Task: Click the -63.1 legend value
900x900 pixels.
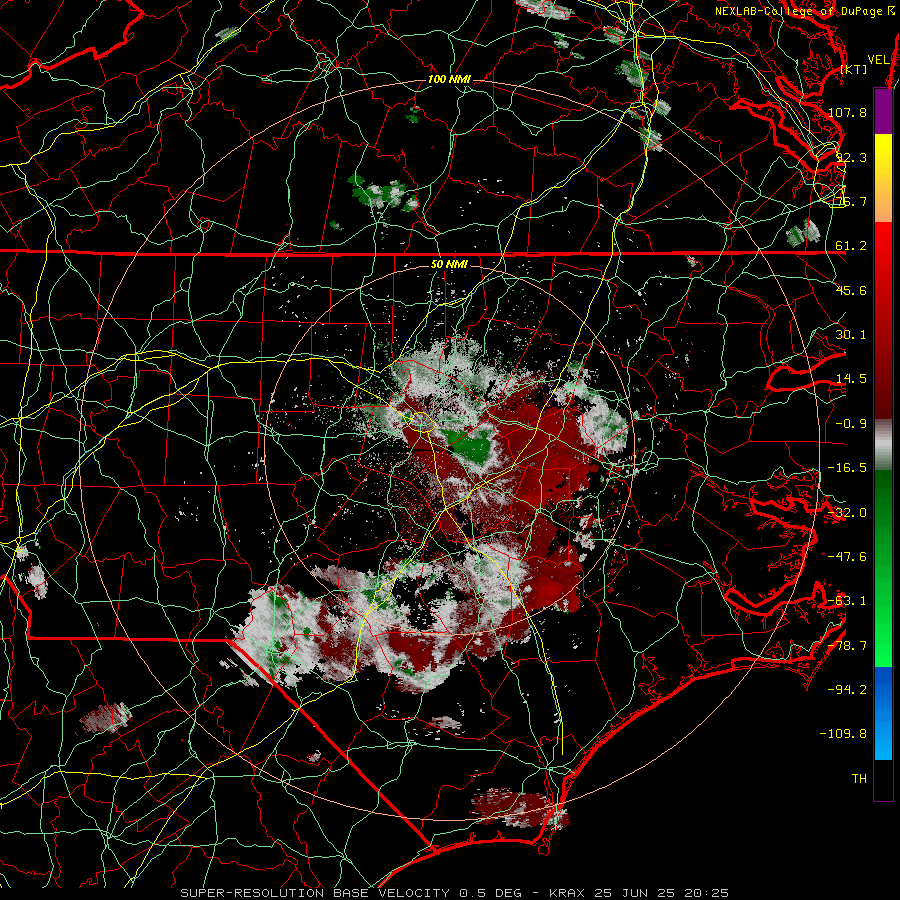Action: 847,601
